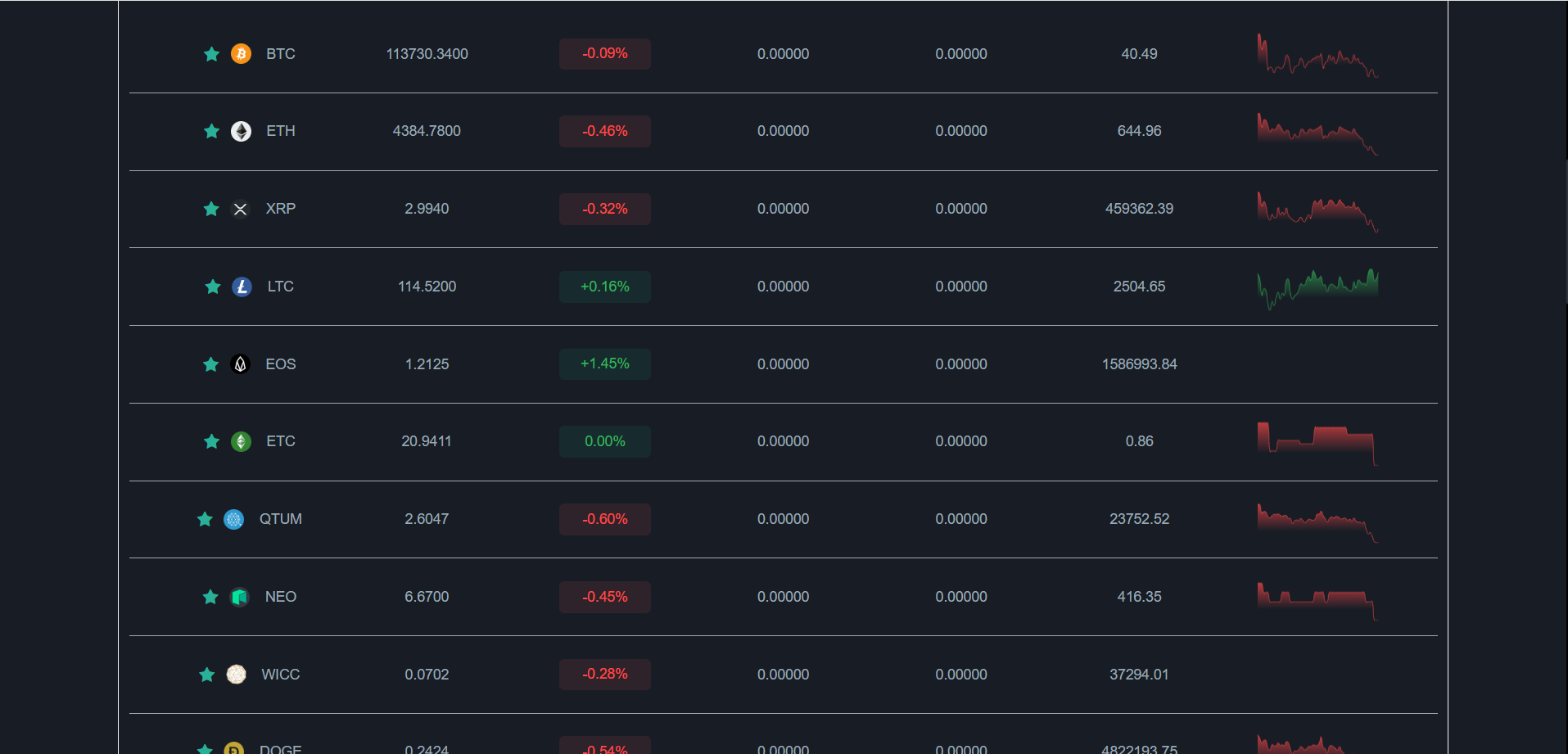Open the EOS symbol link
Viewport: 1568px width, 754px height.
(x=280, y=364)
